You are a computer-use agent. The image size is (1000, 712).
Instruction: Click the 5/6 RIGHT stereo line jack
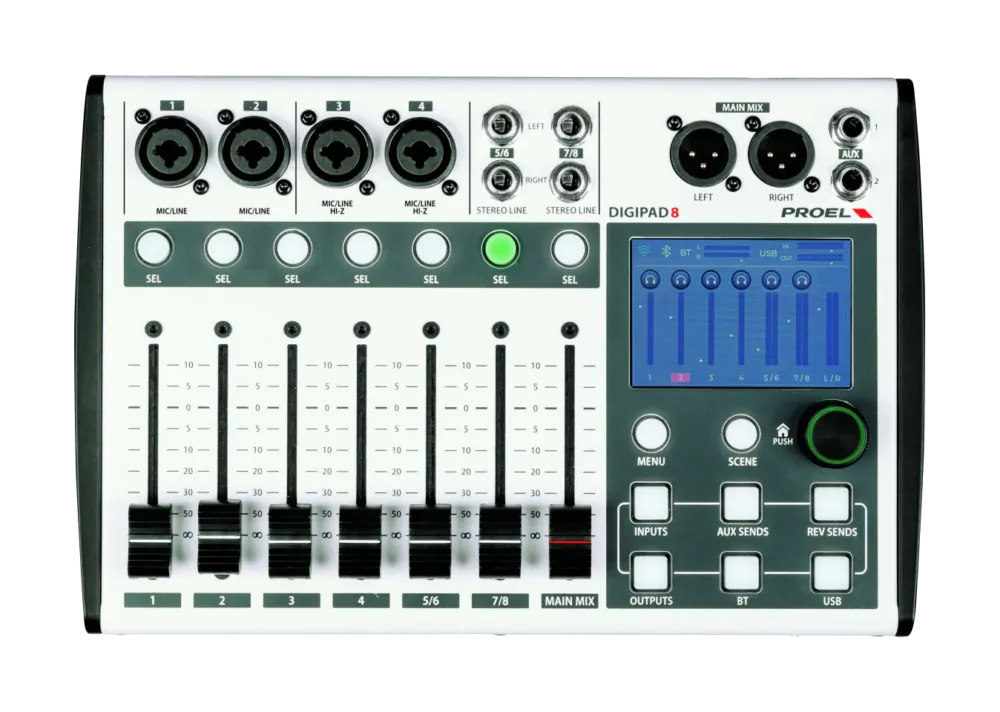click(501, 179)
